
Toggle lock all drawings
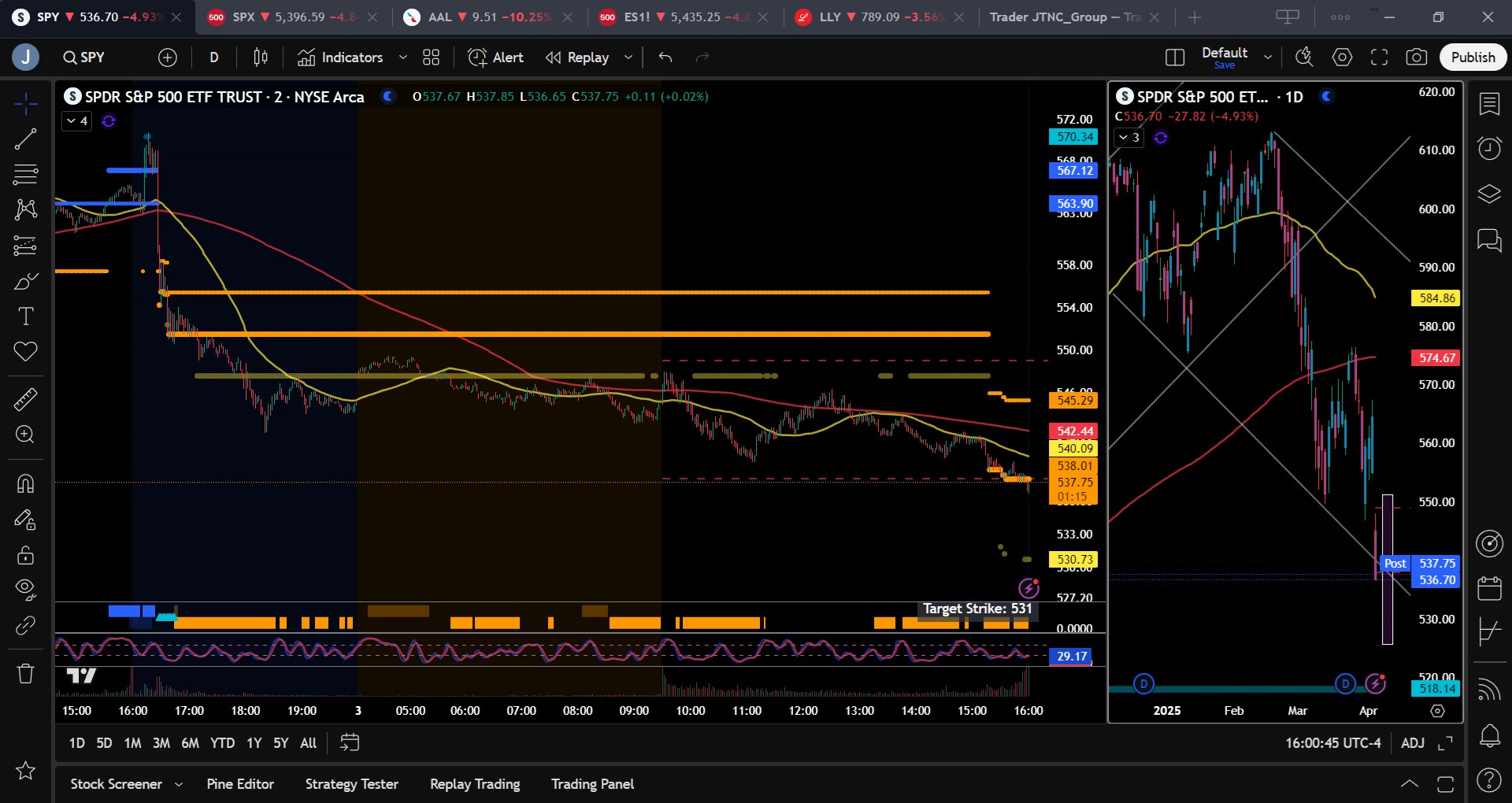(x=25, y=555)
